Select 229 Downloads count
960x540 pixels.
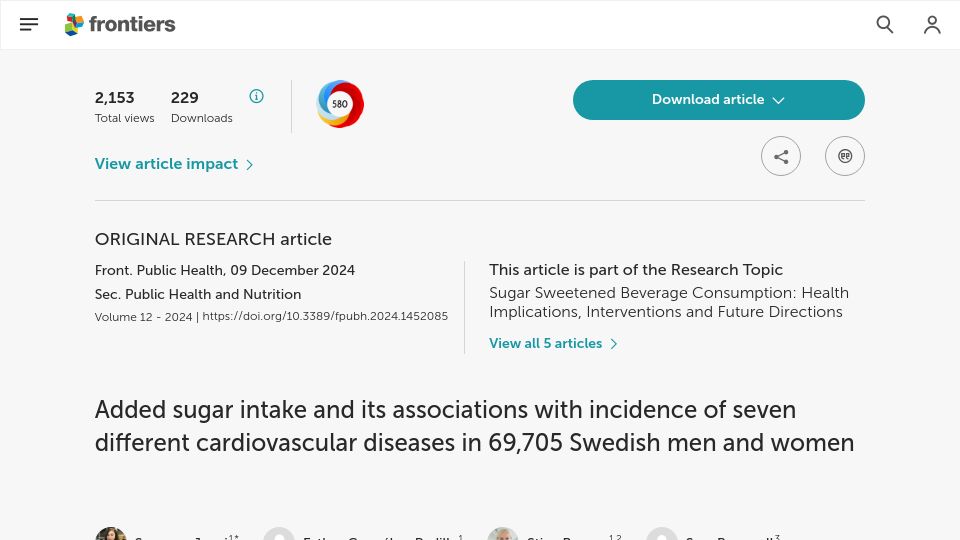click(184, 98)
